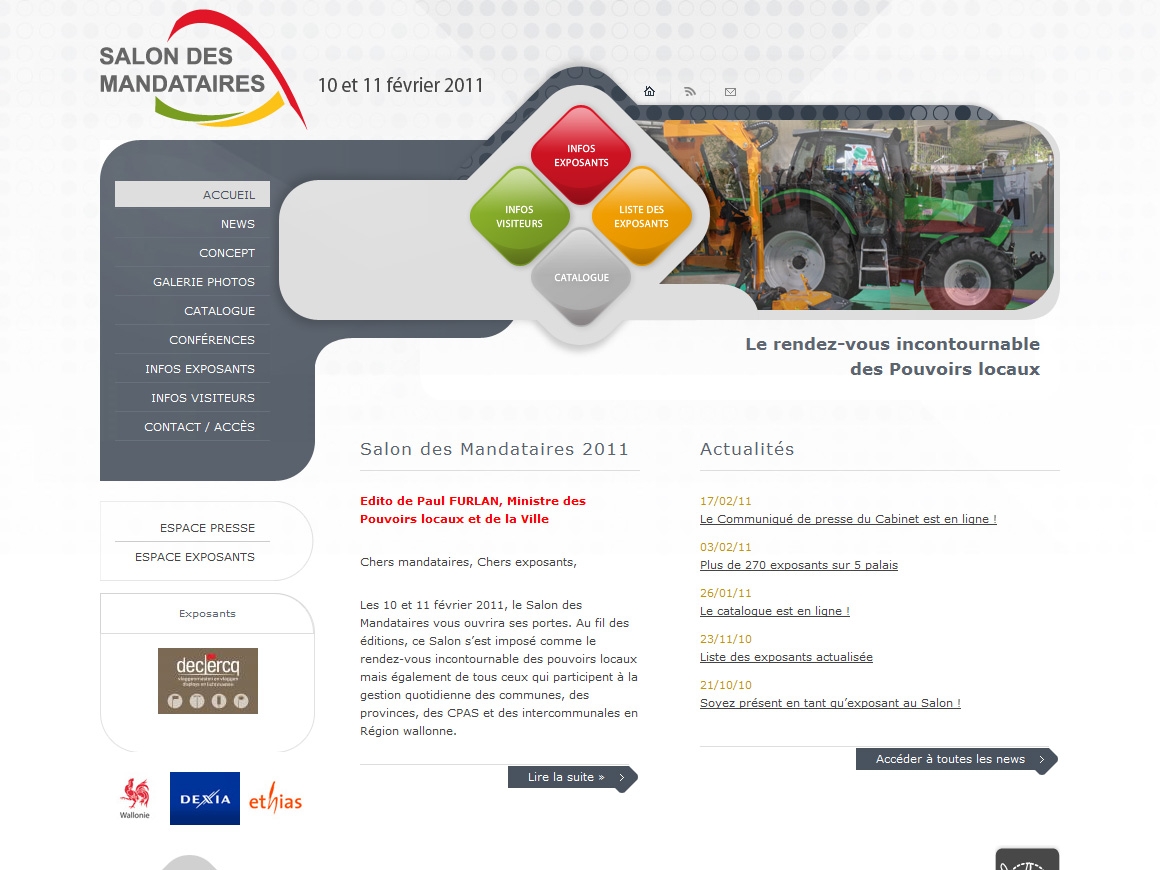This screenshot has width=1160, height=870.
Task: Click the grey Catalogue diamond button
Action: (581, 277)
